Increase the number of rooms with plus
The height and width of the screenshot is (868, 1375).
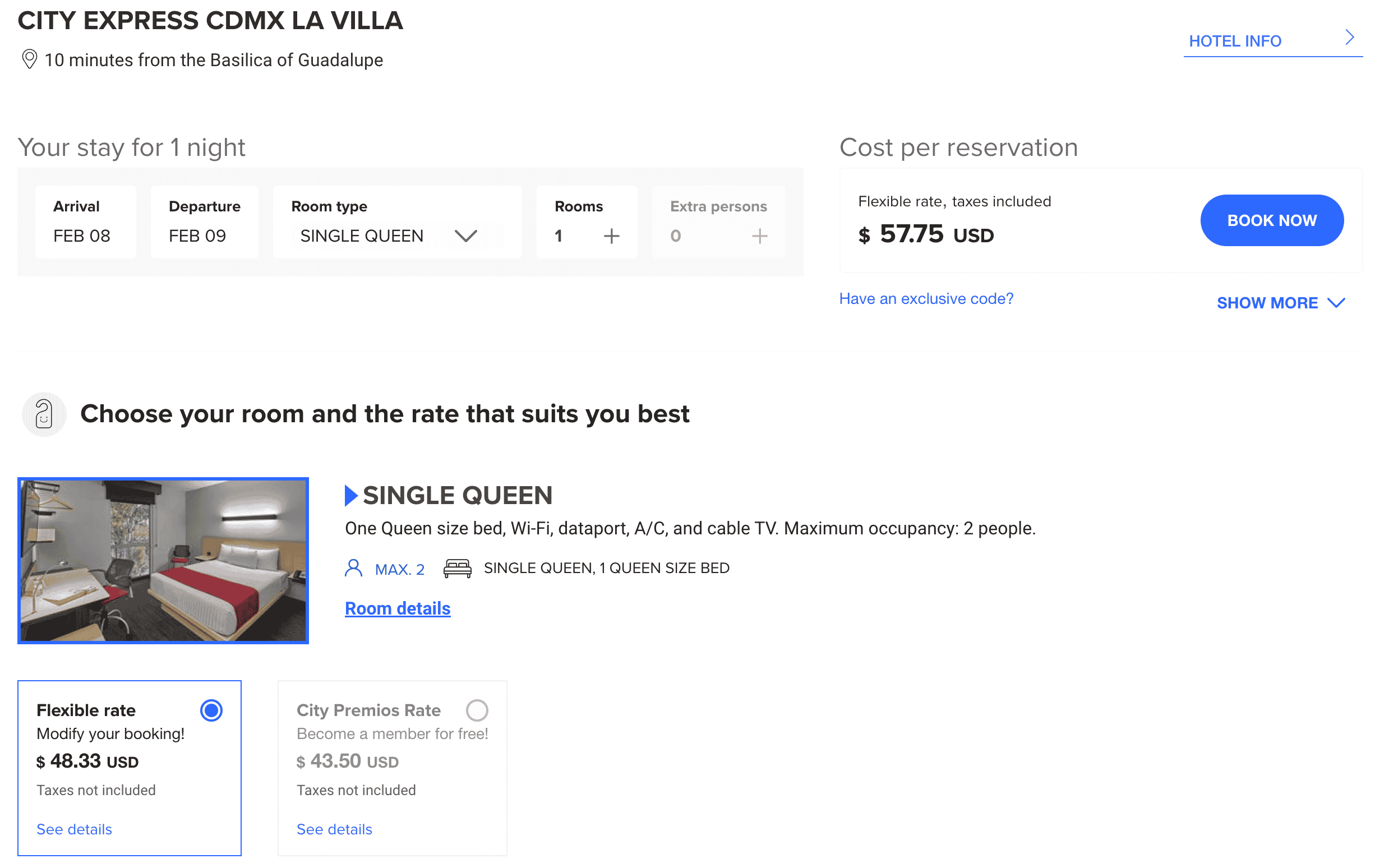click(611, 236)
